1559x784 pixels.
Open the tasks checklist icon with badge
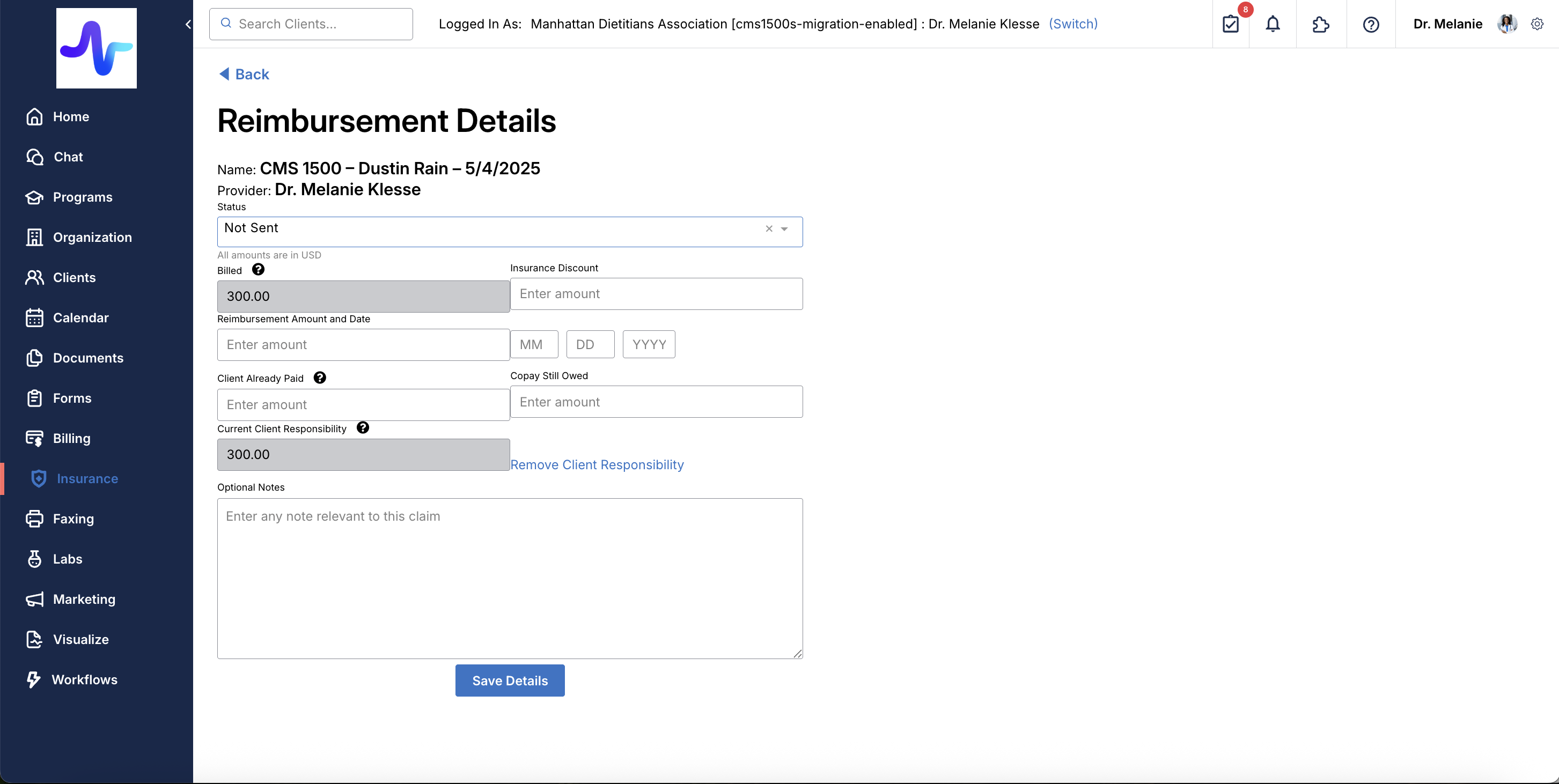(1230, 24)
